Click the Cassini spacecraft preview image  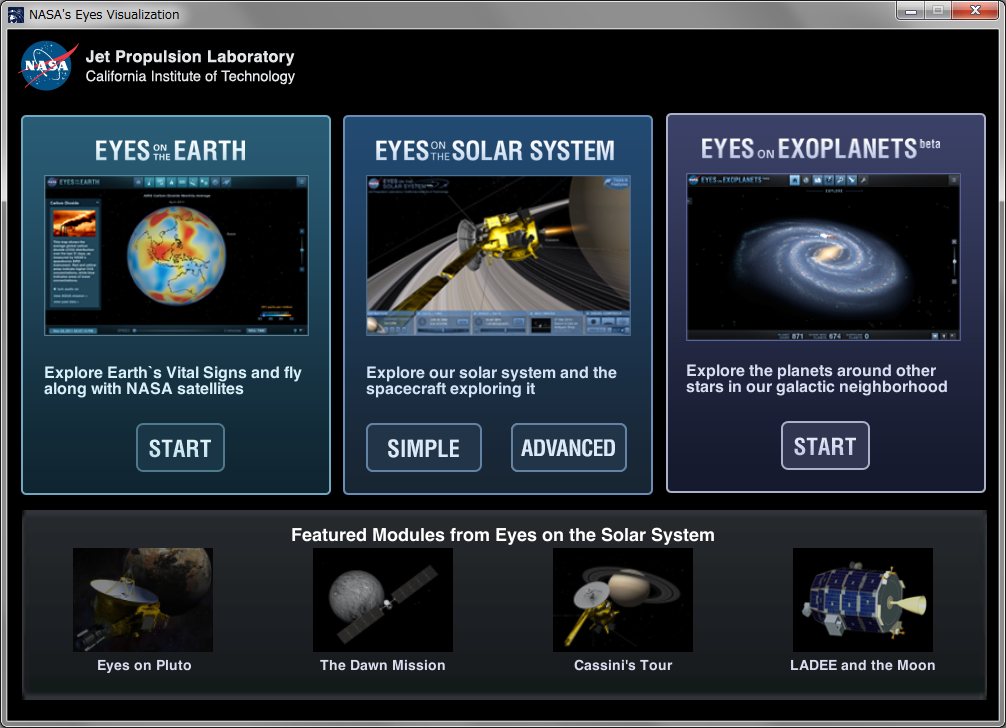click(497, 253)
